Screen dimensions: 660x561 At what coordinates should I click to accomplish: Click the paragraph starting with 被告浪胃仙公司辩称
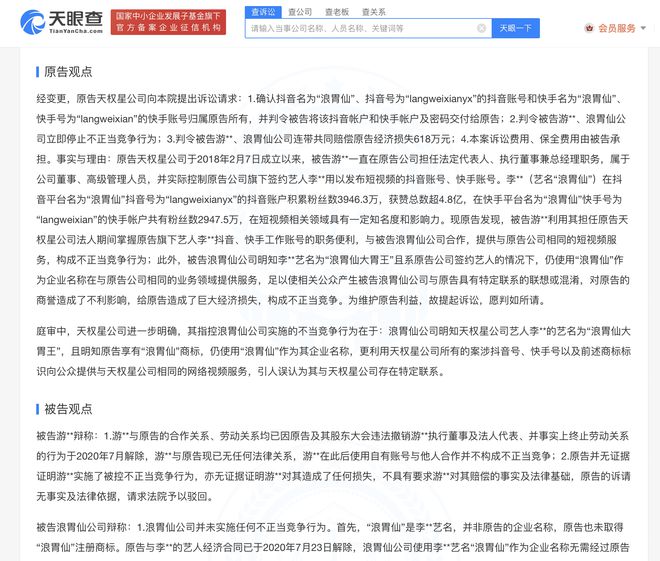tap(330, 537)
